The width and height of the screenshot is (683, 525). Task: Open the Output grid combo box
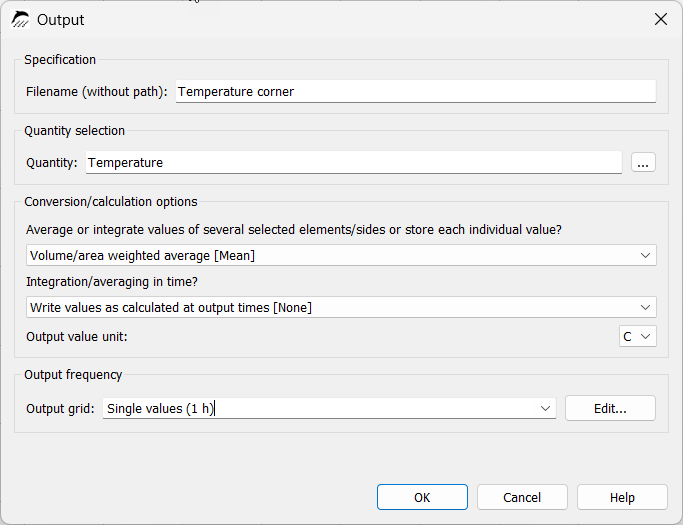[x=329, y=409]
